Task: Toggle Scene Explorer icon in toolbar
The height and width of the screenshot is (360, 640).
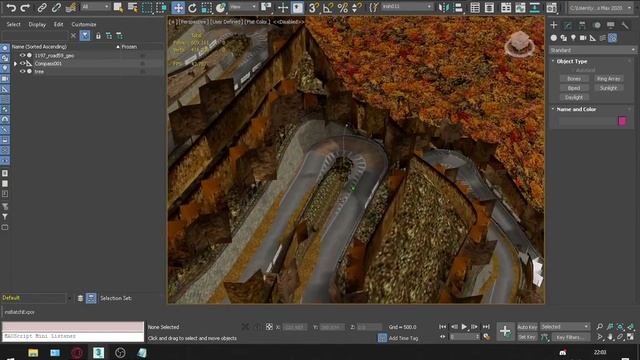Action: click(x=475, y=7)
